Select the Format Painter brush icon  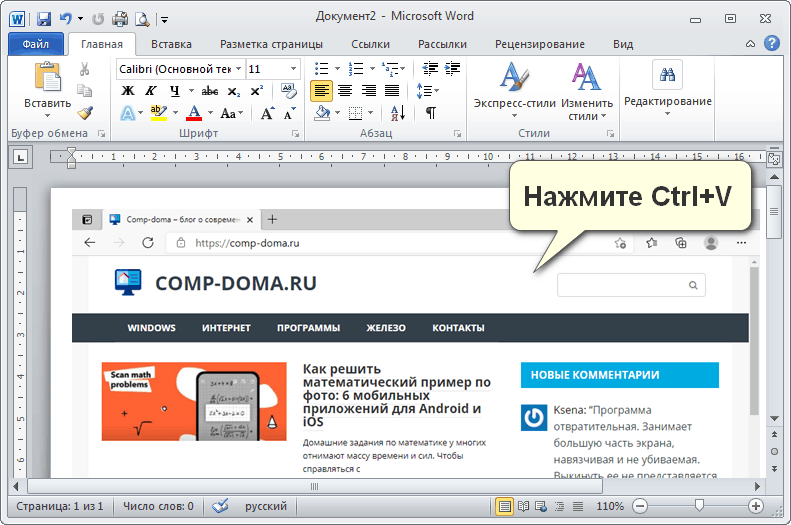click(85, 112)
